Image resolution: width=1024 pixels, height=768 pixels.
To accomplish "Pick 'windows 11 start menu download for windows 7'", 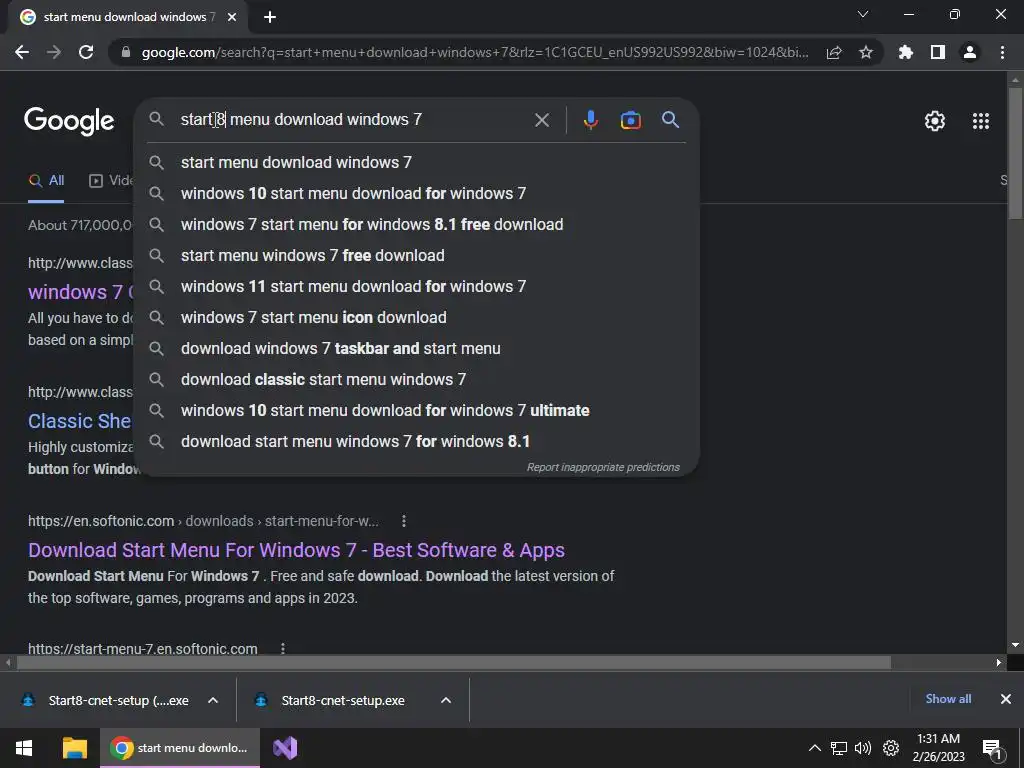I will point(417,287).
